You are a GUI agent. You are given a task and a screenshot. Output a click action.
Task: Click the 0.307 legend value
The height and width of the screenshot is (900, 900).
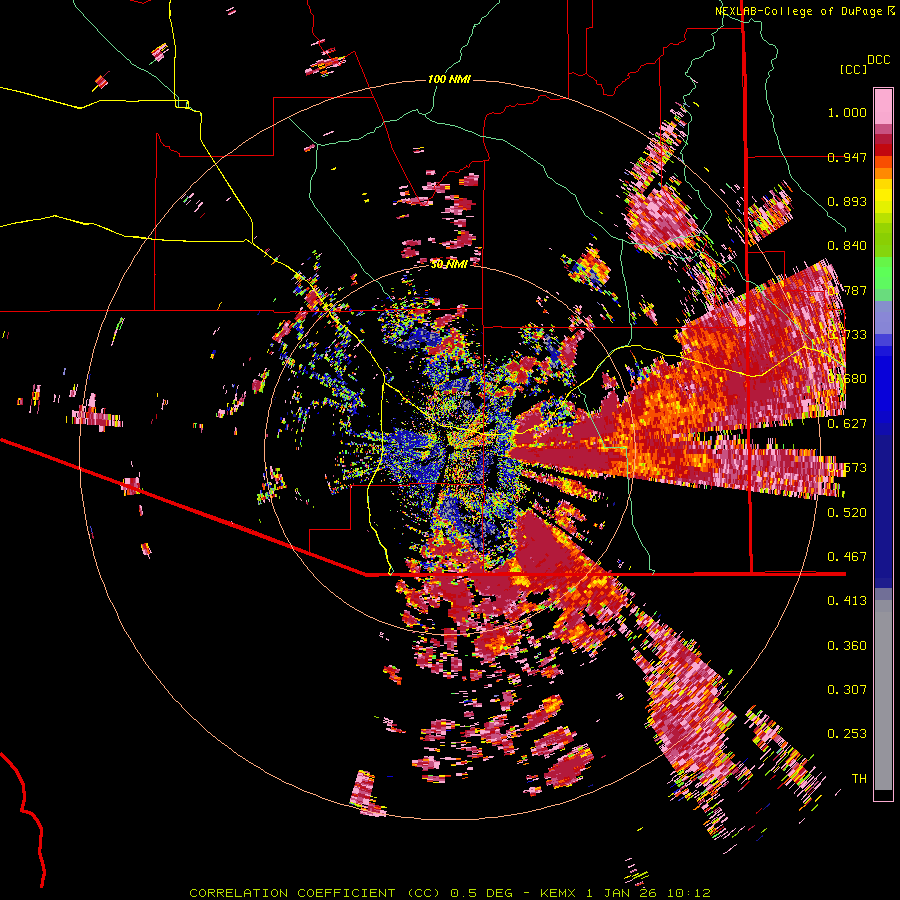847,689
